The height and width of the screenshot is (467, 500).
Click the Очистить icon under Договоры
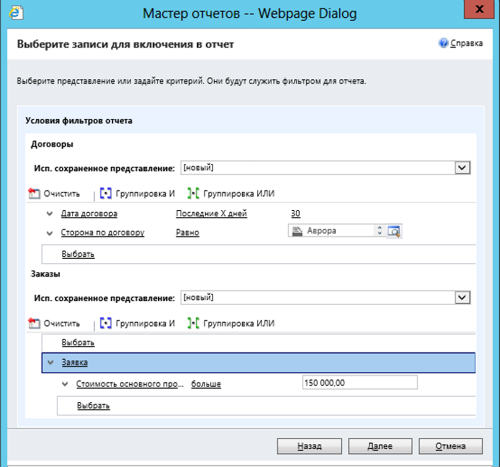[34, 194]
